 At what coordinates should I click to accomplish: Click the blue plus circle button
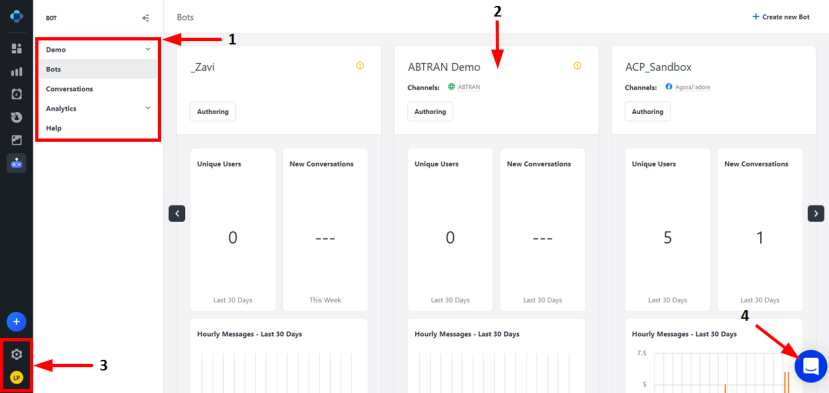tap(16, 322)
